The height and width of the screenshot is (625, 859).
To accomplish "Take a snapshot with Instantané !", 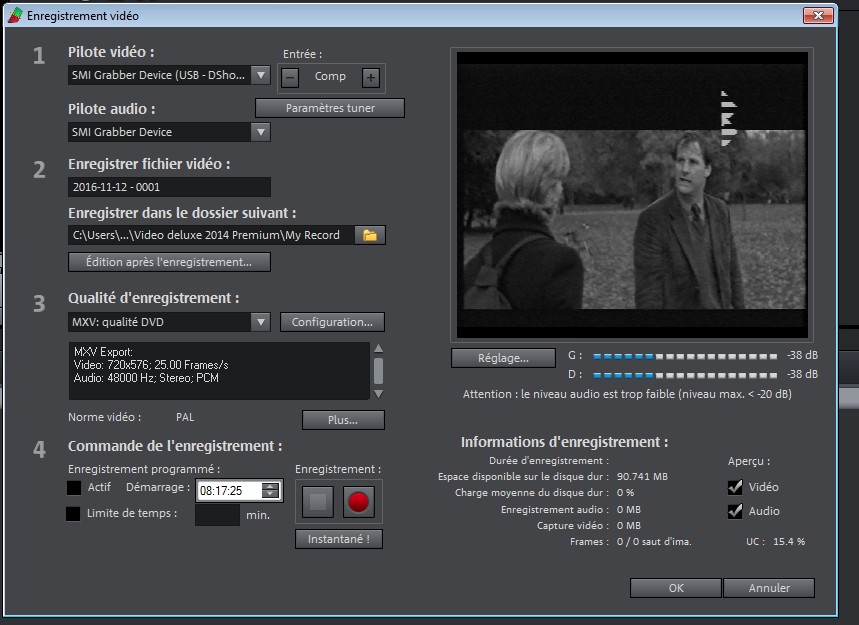I will pos(339,539).
